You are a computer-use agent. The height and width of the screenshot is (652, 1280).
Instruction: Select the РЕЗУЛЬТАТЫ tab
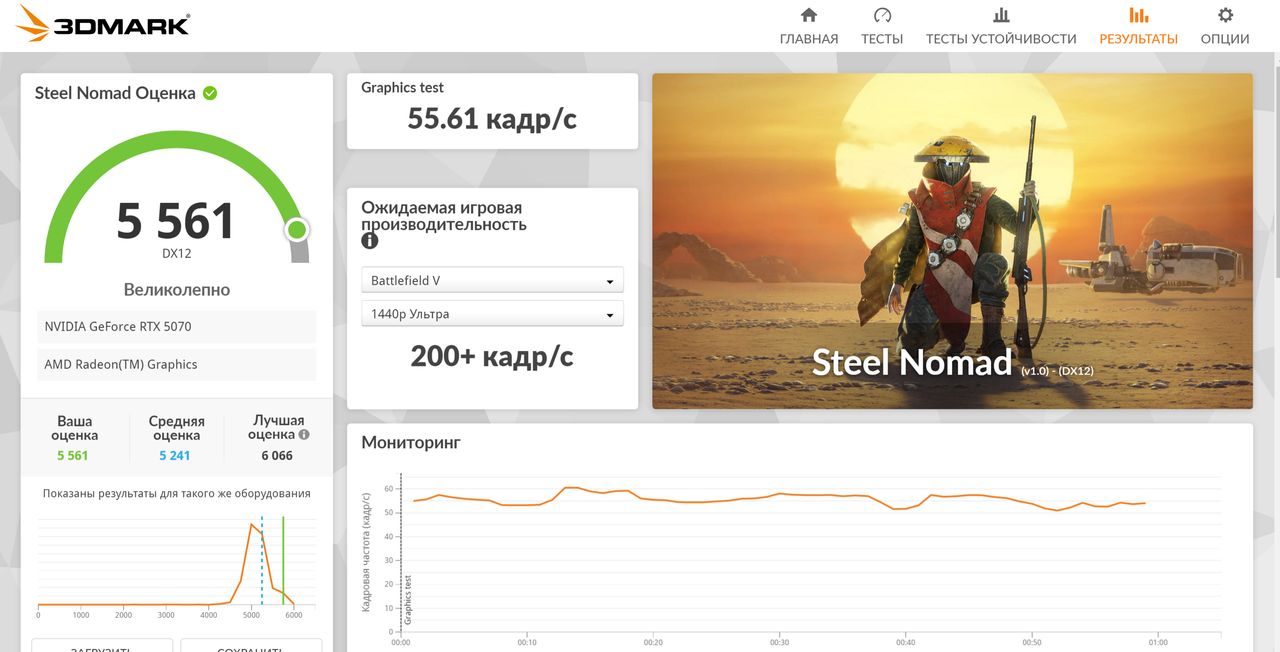coord(1138,39)
